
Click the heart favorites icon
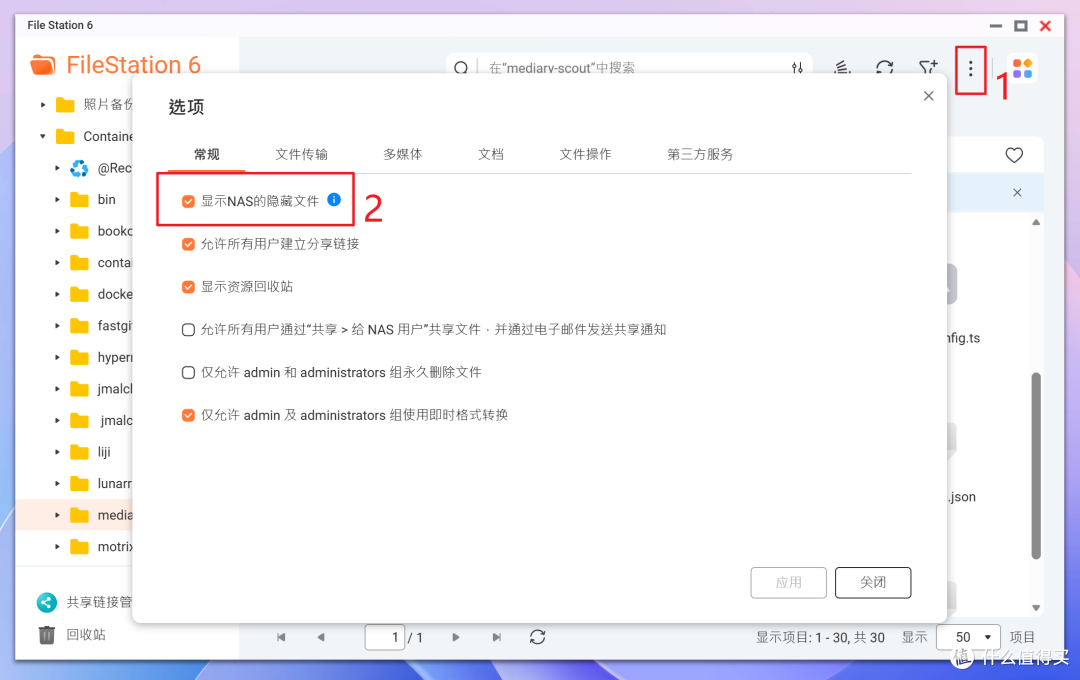click(x=1014, y=155)
